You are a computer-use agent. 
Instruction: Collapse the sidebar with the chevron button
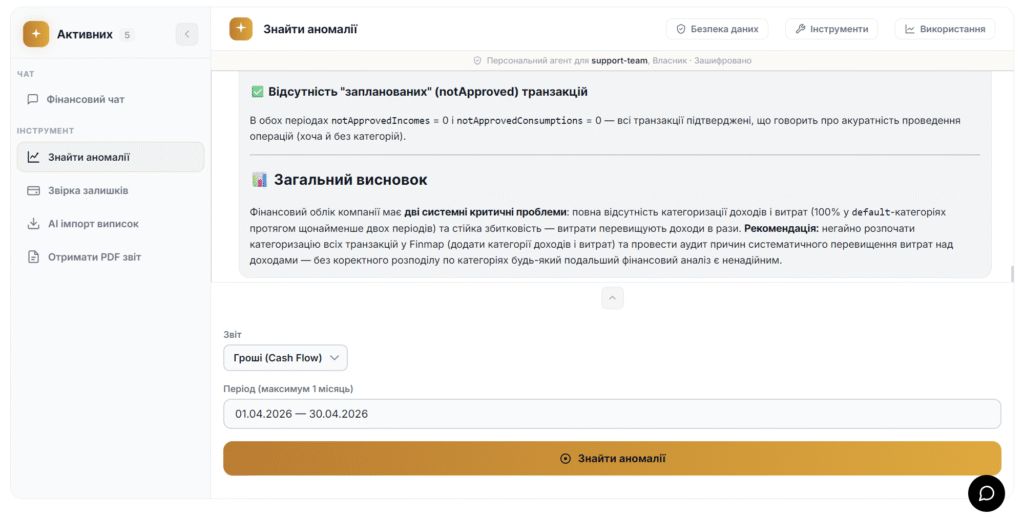coord(187,34)
